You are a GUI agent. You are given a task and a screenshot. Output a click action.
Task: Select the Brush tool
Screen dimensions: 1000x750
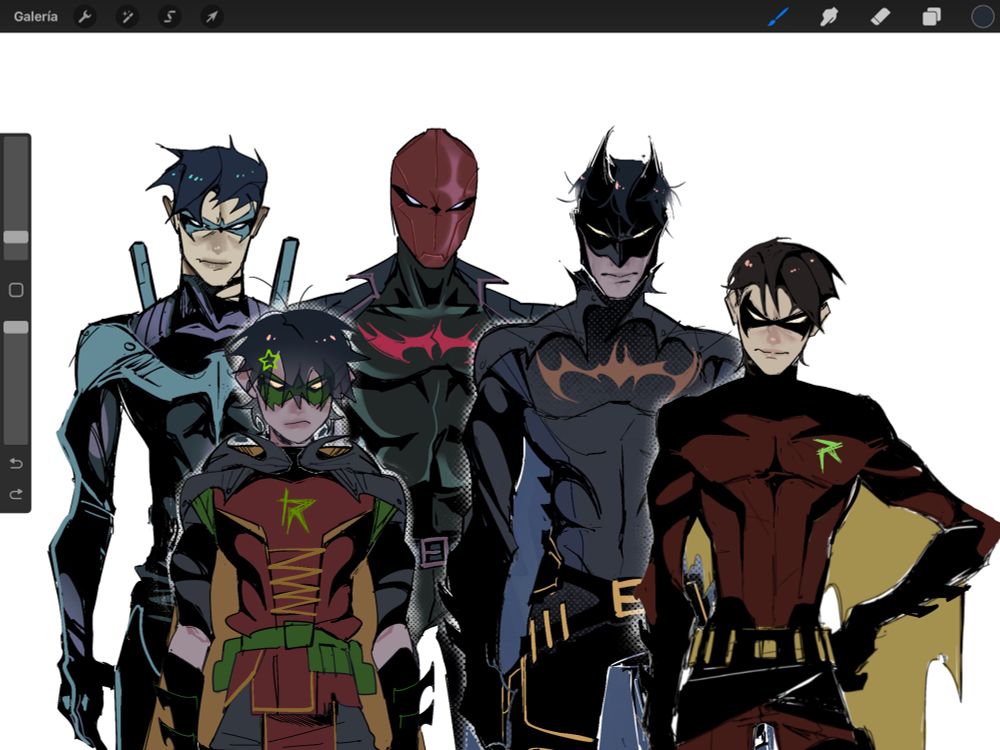(x=778, y=17)
